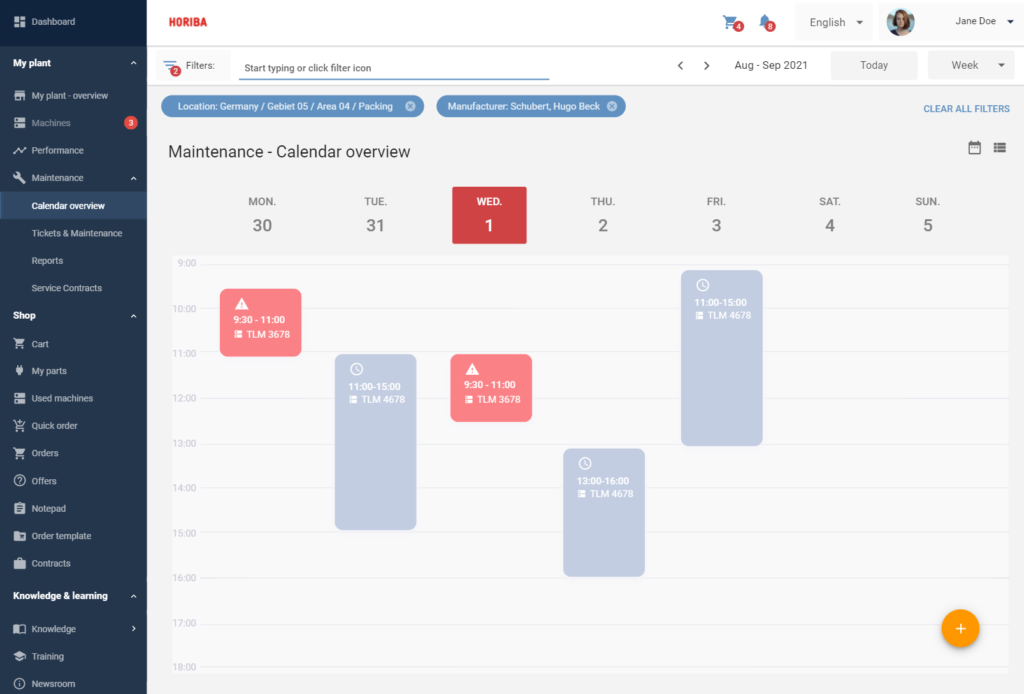
Task: Go to next week arrow
Action: (707, 65)
